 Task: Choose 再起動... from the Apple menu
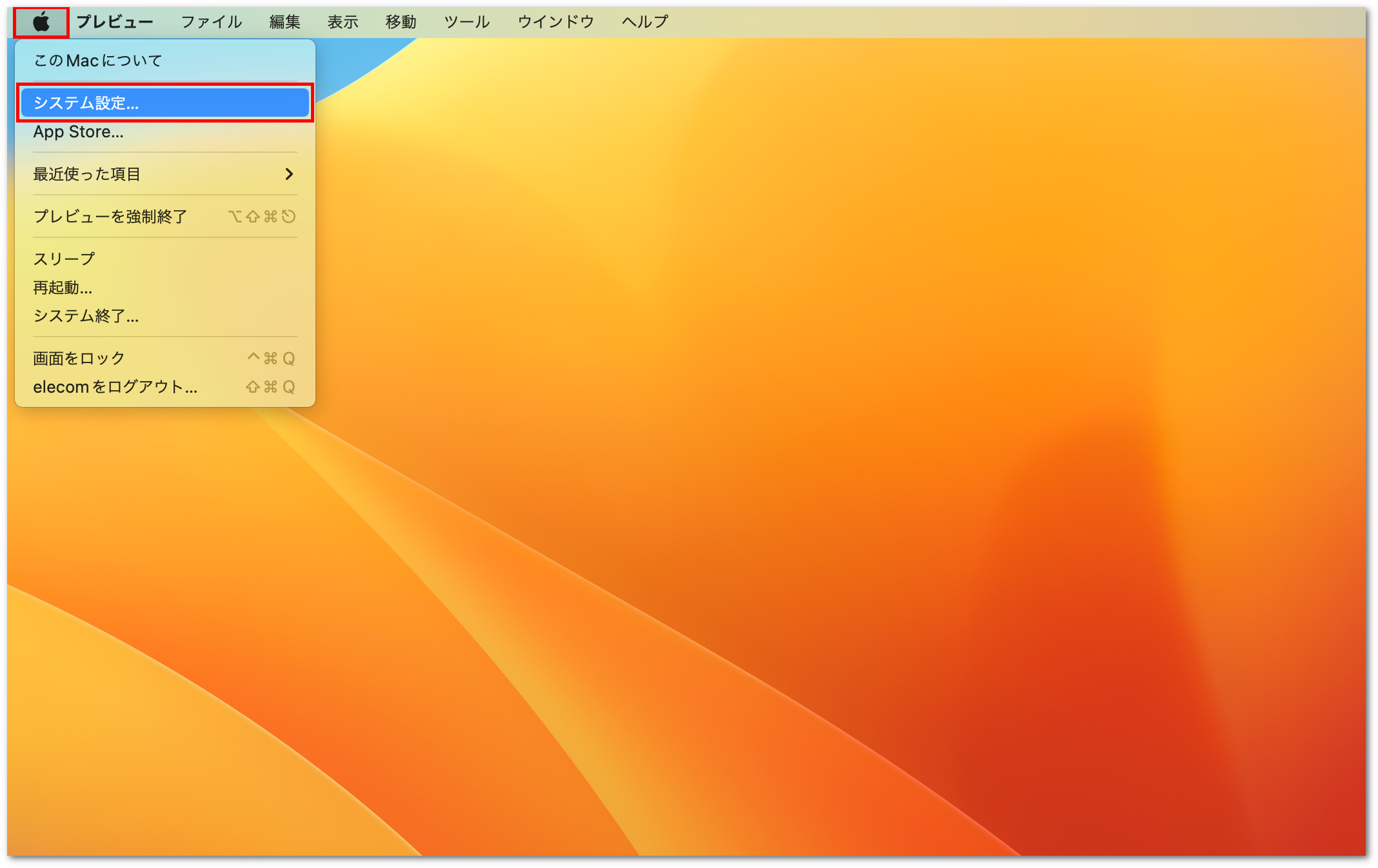click(x=165, y=288)
